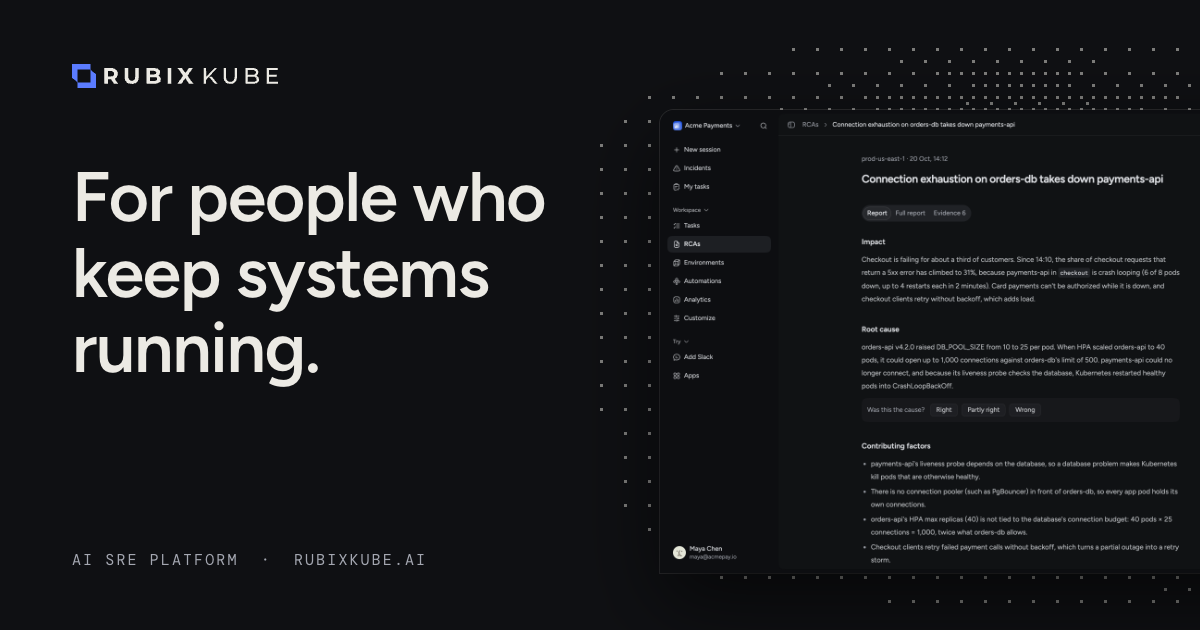Viewport: 1200px width, 630px height.
Task: Click the Impact section heading
Action: click(873, 242)
